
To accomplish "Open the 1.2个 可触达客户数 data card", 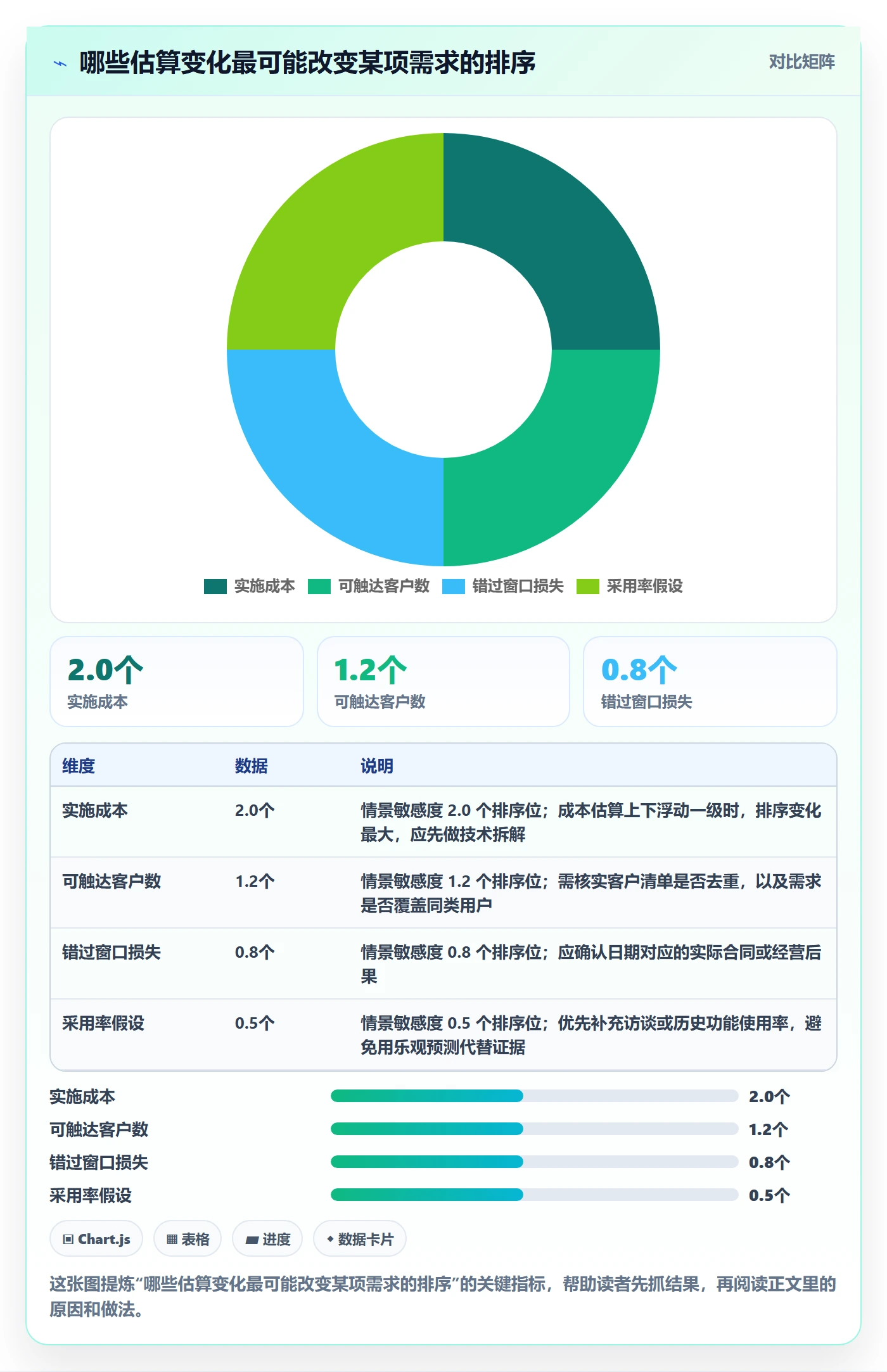I will [x=443, y=682].
